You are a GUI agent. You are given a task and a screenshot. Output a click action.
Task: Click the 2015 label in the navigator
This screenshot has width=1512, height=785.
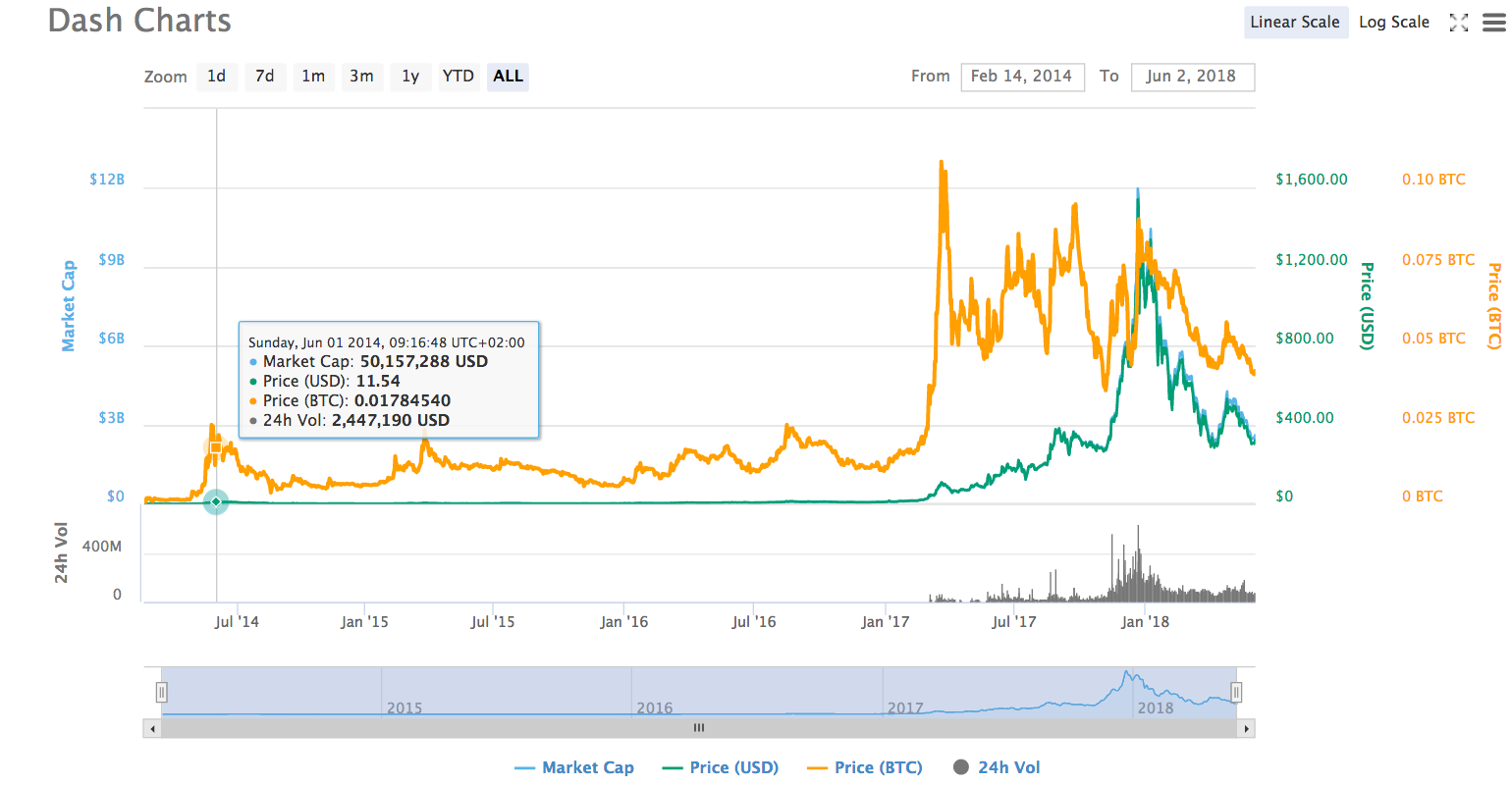coord(405,708)
